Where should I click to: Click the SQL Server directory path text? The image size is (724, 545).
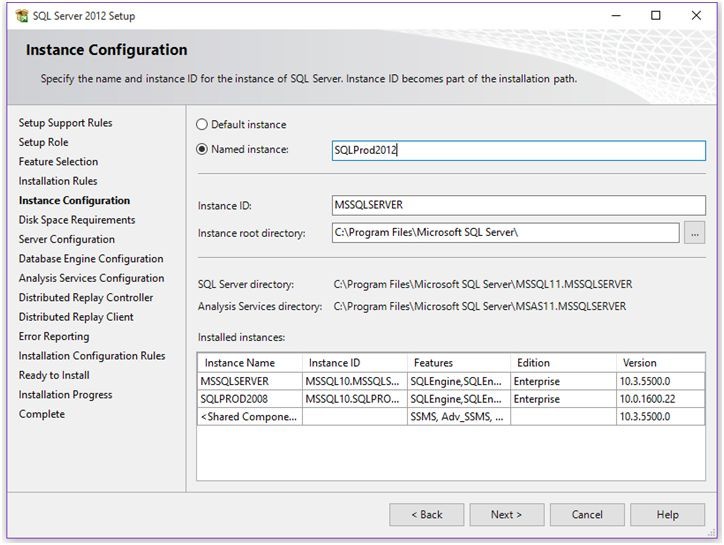(483, 284)
